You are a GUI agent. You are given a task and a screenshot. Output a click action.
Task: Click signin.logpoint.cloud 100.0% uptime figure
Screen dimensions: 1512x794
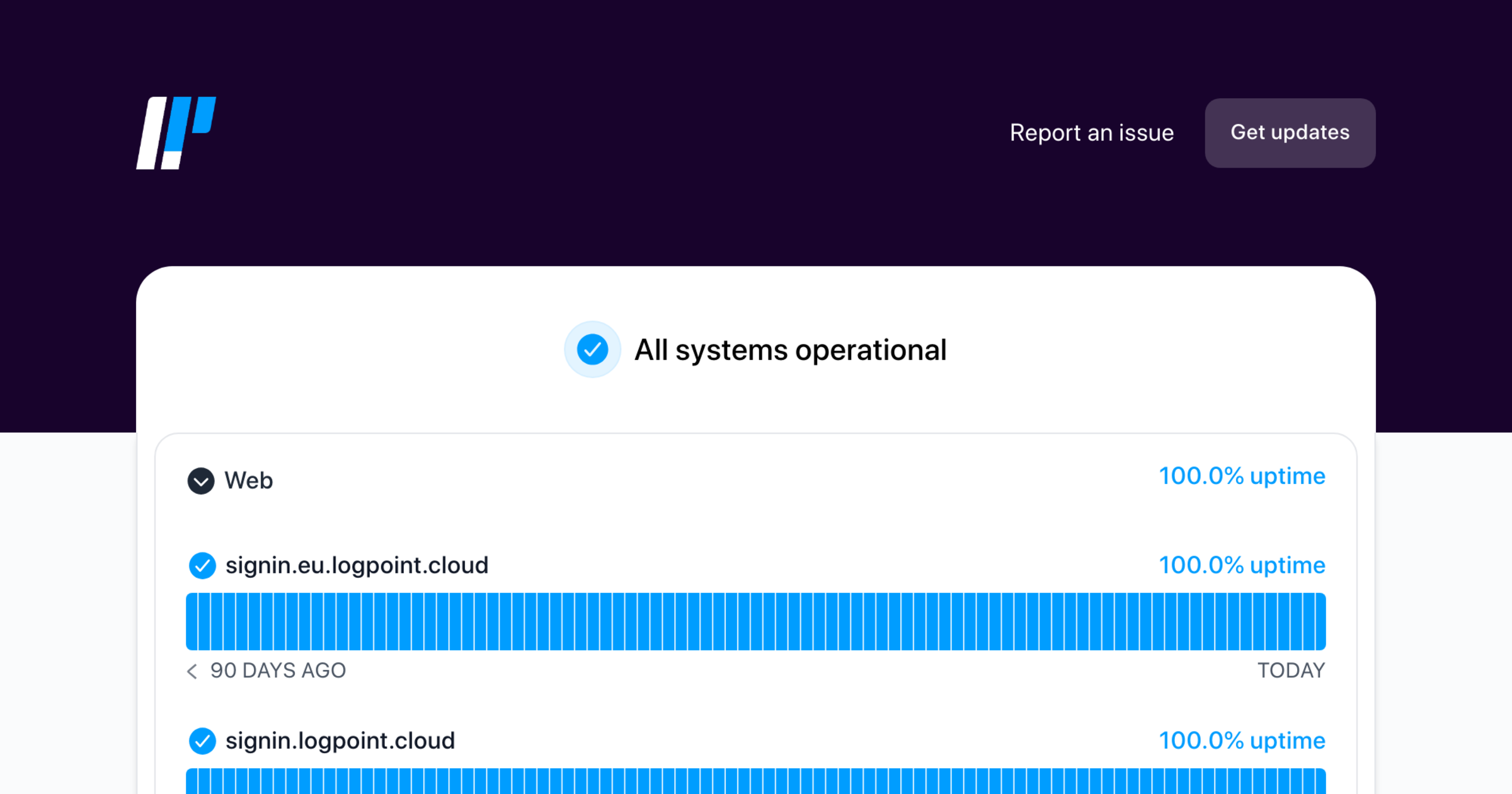tap(1241, 741)
